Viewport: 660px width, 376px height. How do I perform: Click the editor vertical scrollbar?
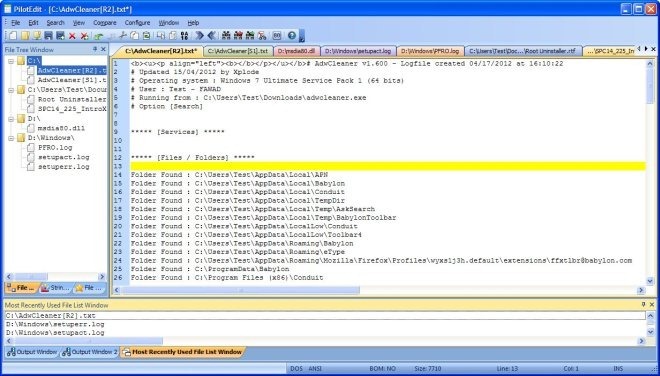pos(650,172)
